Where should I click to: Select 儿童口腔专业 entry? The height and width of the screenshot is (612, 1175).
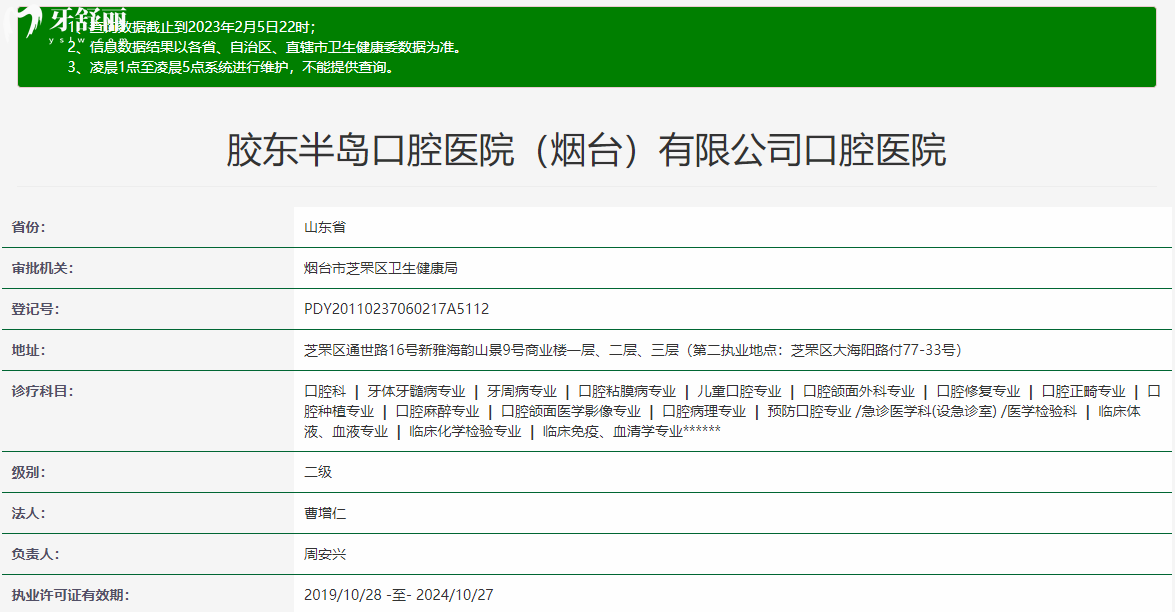coord(739,391)
